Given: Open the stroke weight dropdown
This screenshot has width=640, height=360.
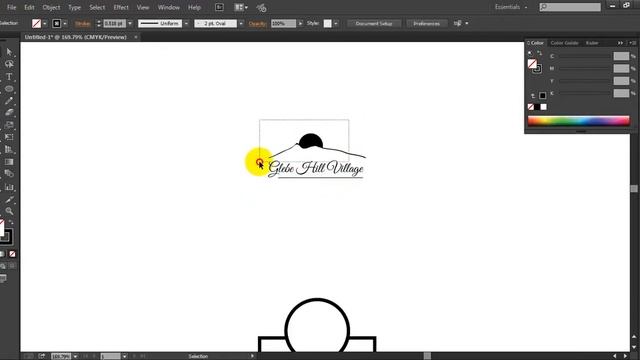Looking at the screenshot, I should point(130,24).
